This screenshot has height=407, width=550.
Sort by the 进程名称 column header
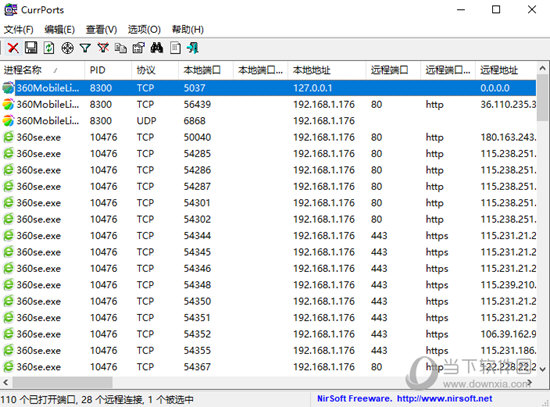point(42,70)
